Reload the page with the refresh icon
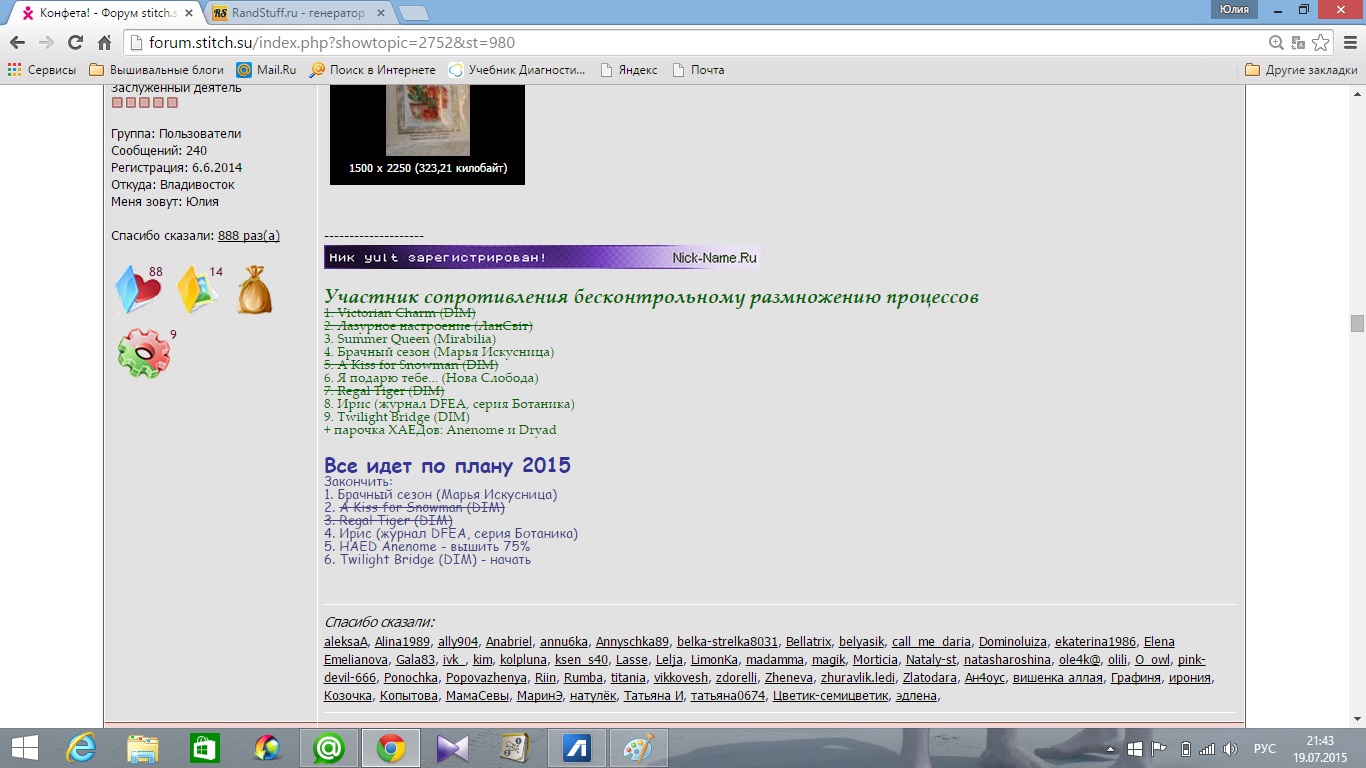 [75, 43]
